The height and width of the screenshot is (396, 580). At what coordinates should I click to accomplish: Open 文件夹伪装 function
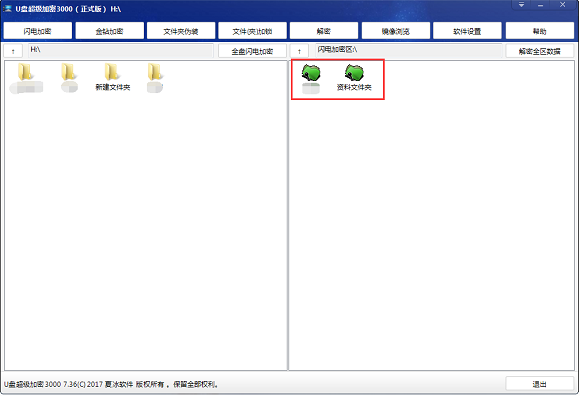(x=181, y=31)
